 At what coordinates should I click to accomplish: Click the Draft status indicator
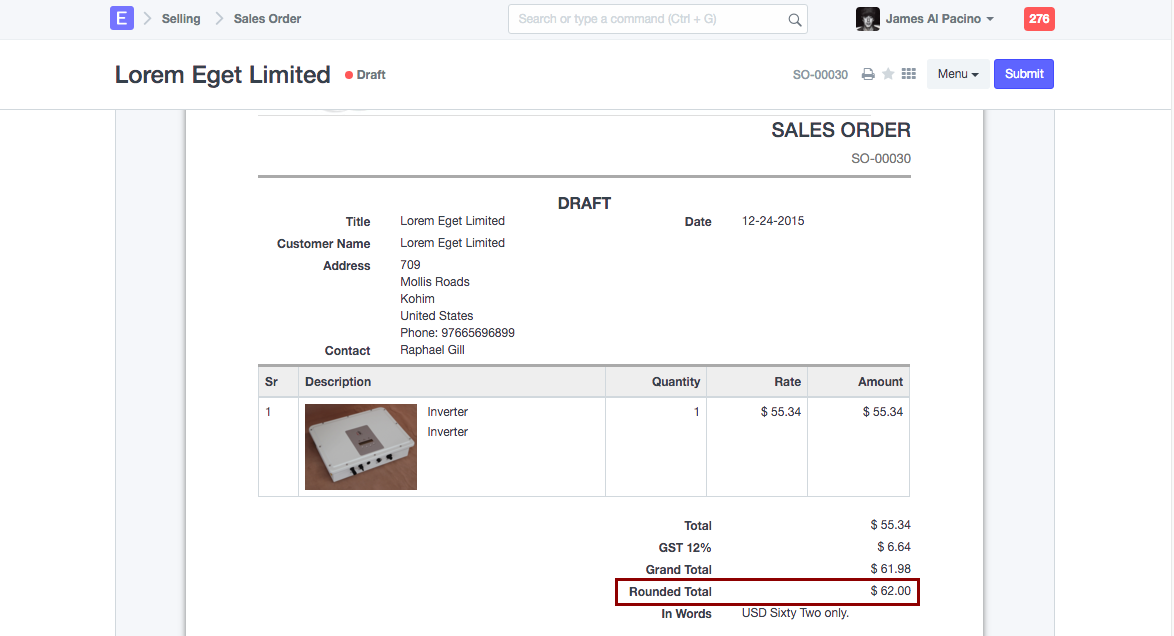(366, 75)
